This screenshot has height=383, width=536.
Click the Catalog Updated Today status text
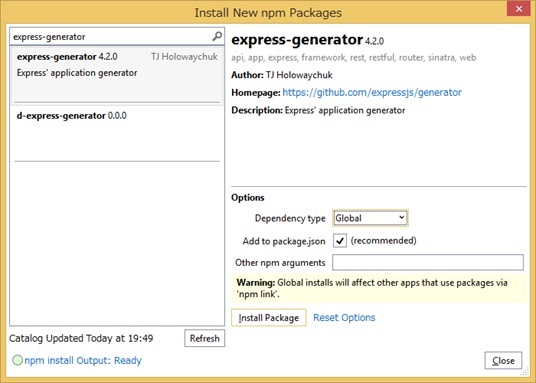(81, 338)
